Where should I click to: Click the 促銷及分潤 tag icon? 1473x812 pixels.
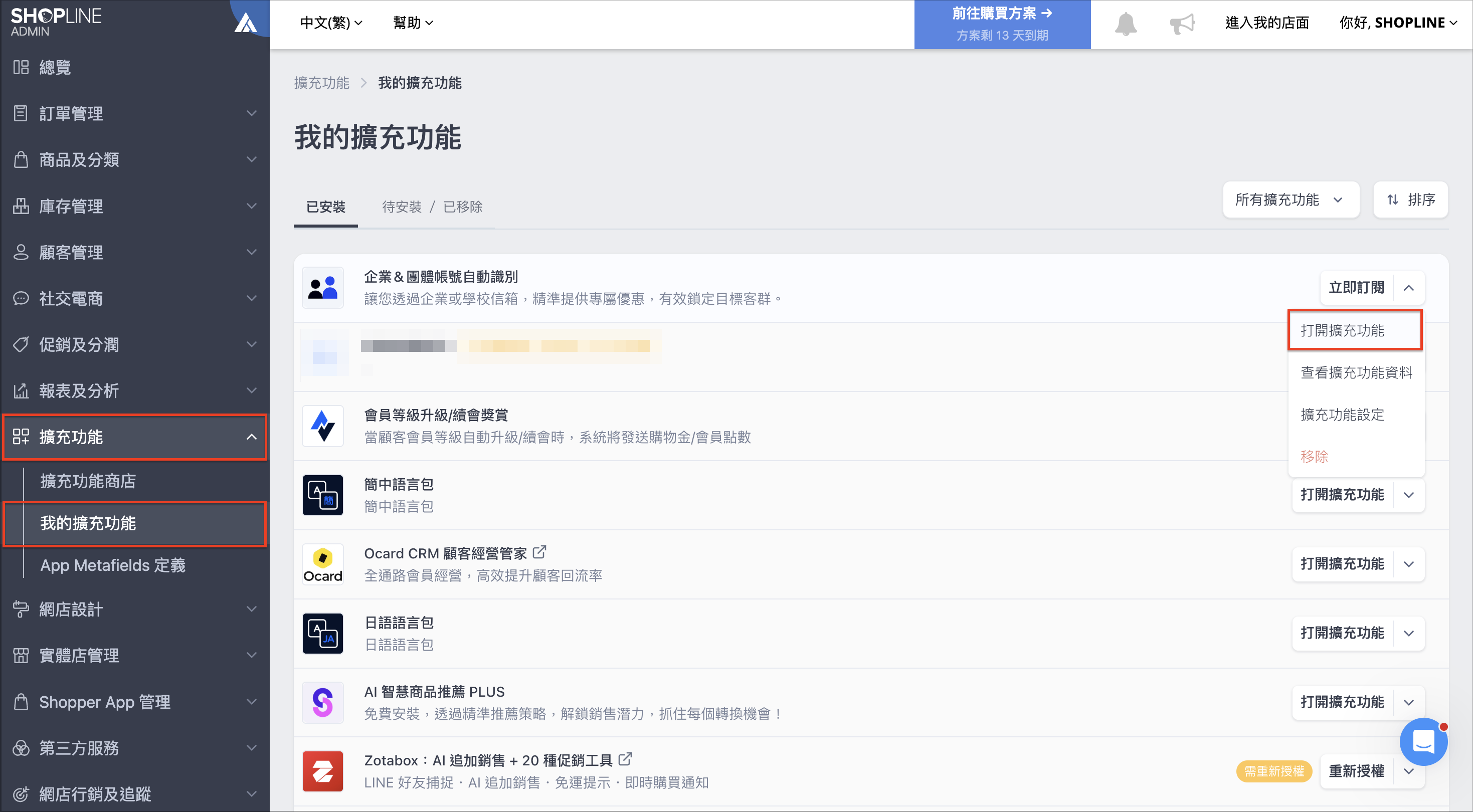click(x=21, y=345)
